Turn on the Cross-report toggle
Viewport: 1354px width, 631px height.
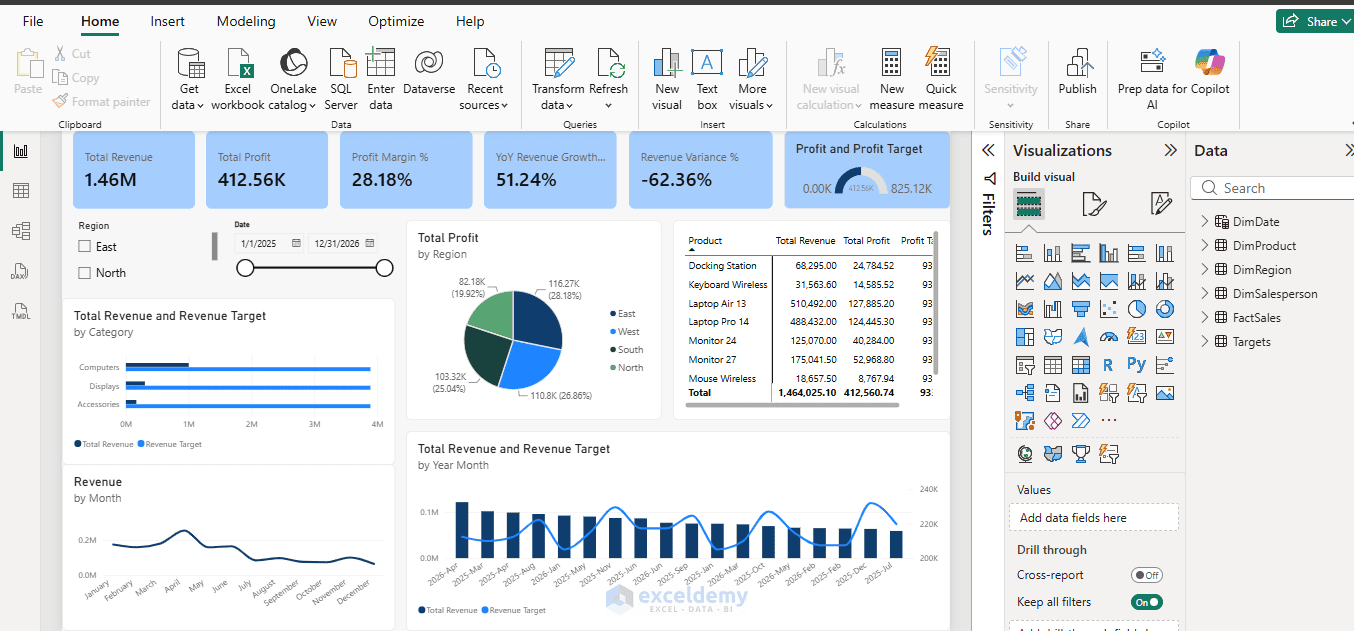pos(1146,575)
